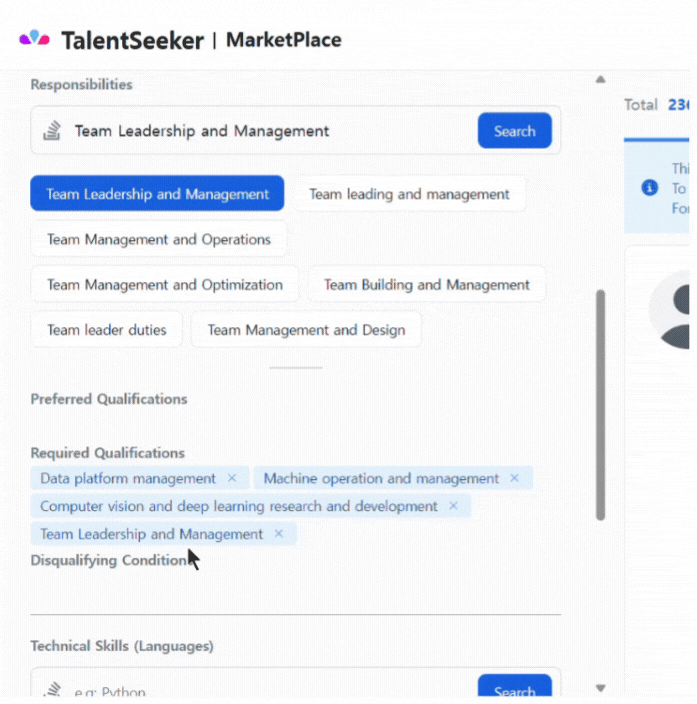Click the scrollbar up arrow
Viewport: 697px width, 704px height.
[600, 80]
